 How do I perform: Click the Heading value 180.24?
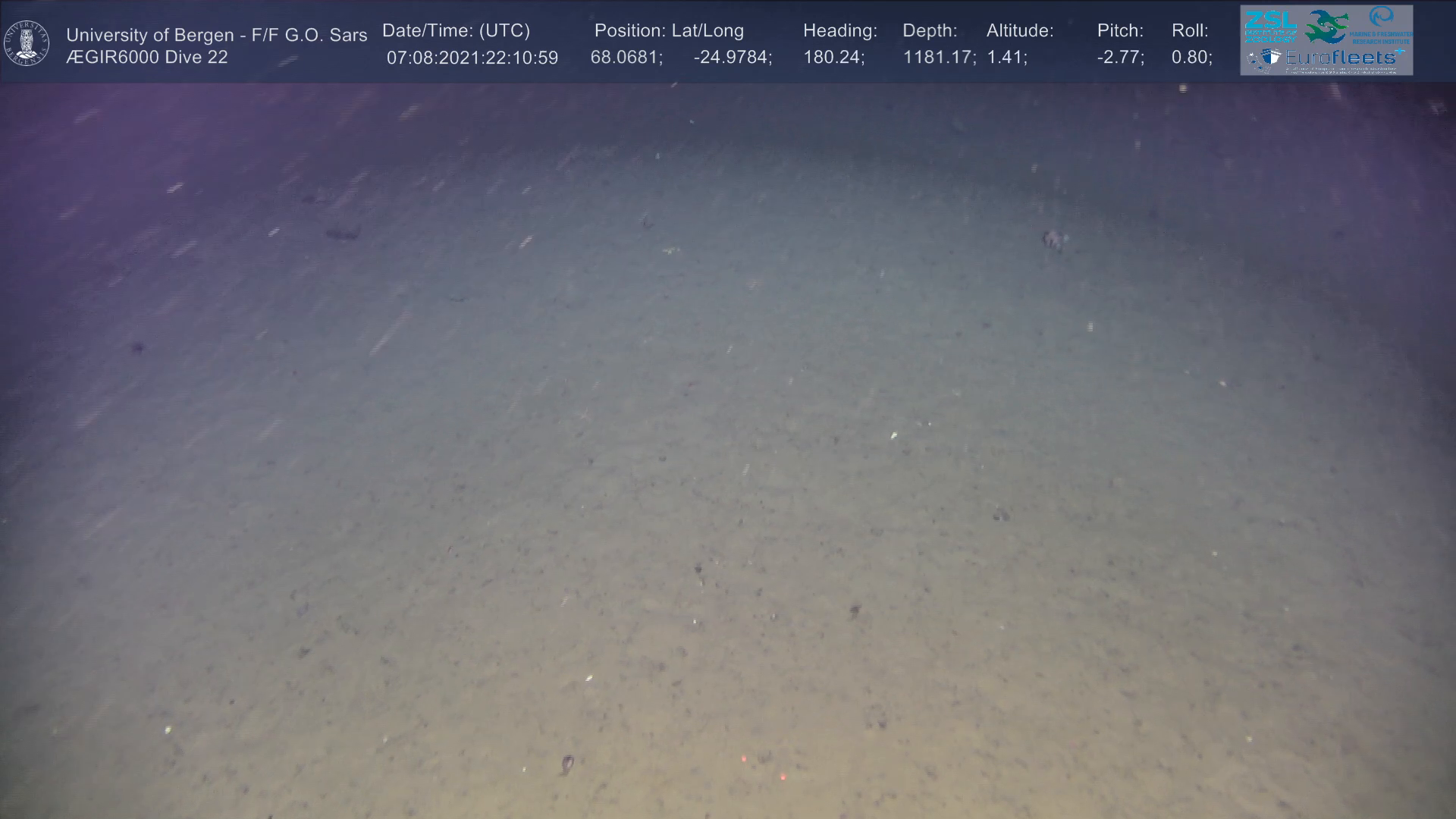point(833,58)
